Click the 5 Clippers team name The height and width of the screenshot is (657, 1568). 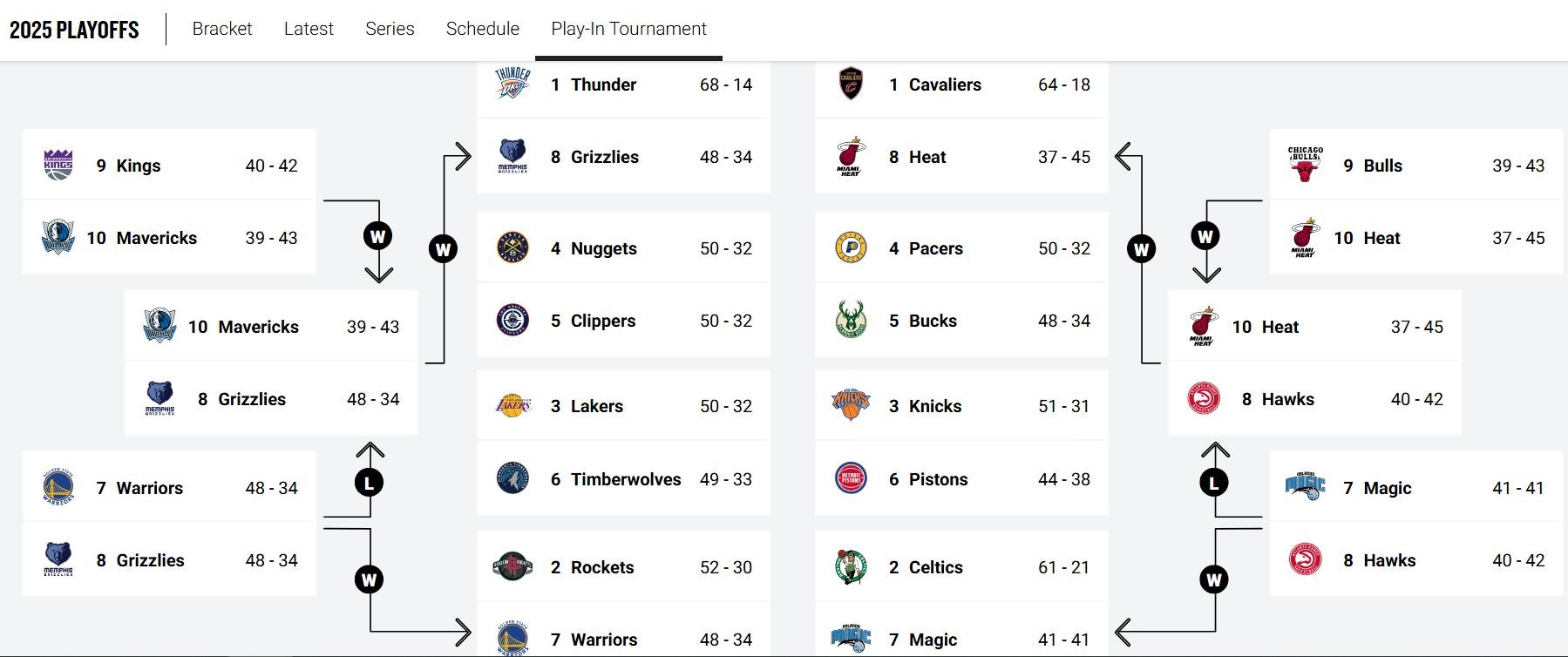(x=593, y=321)
